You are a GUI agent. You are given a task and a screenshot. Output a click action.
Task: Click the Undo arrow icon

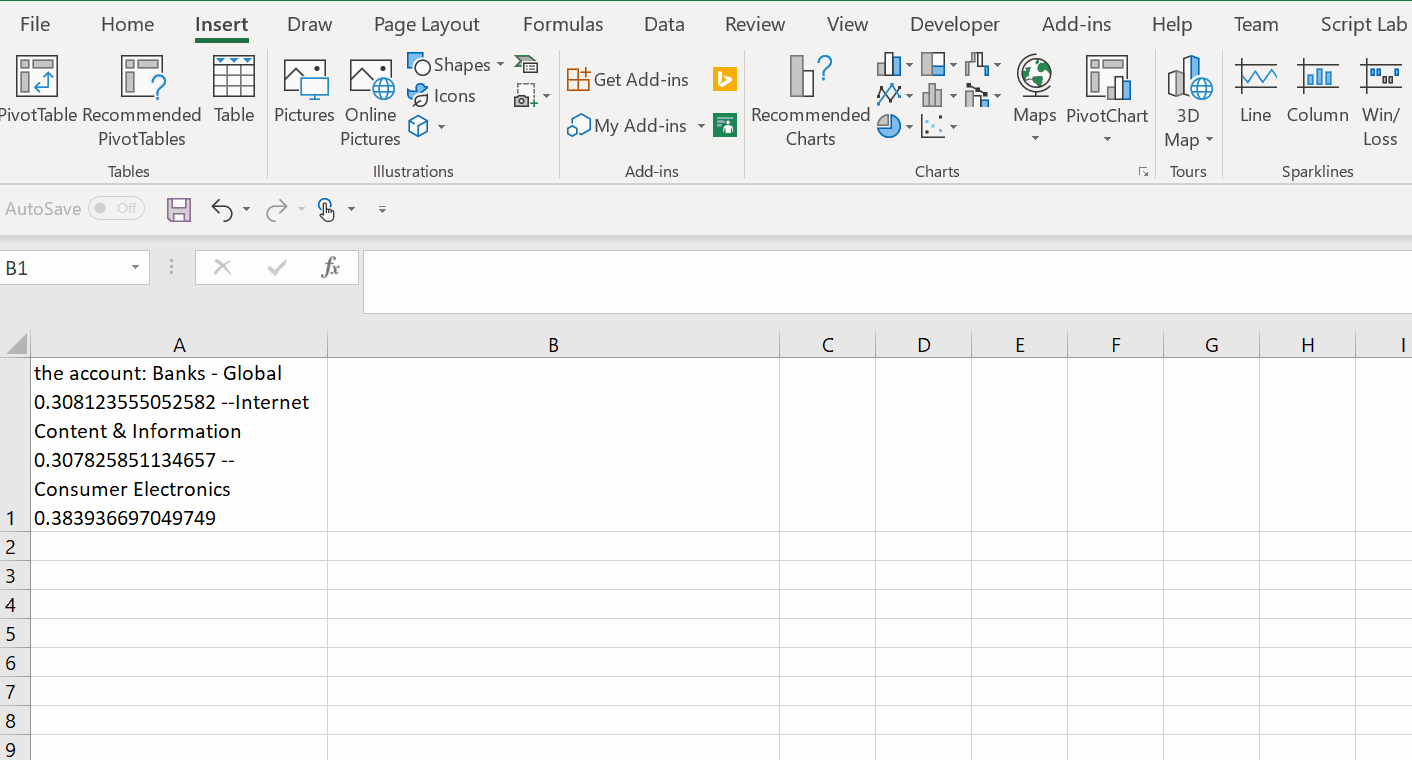click(x=221, y=209)
